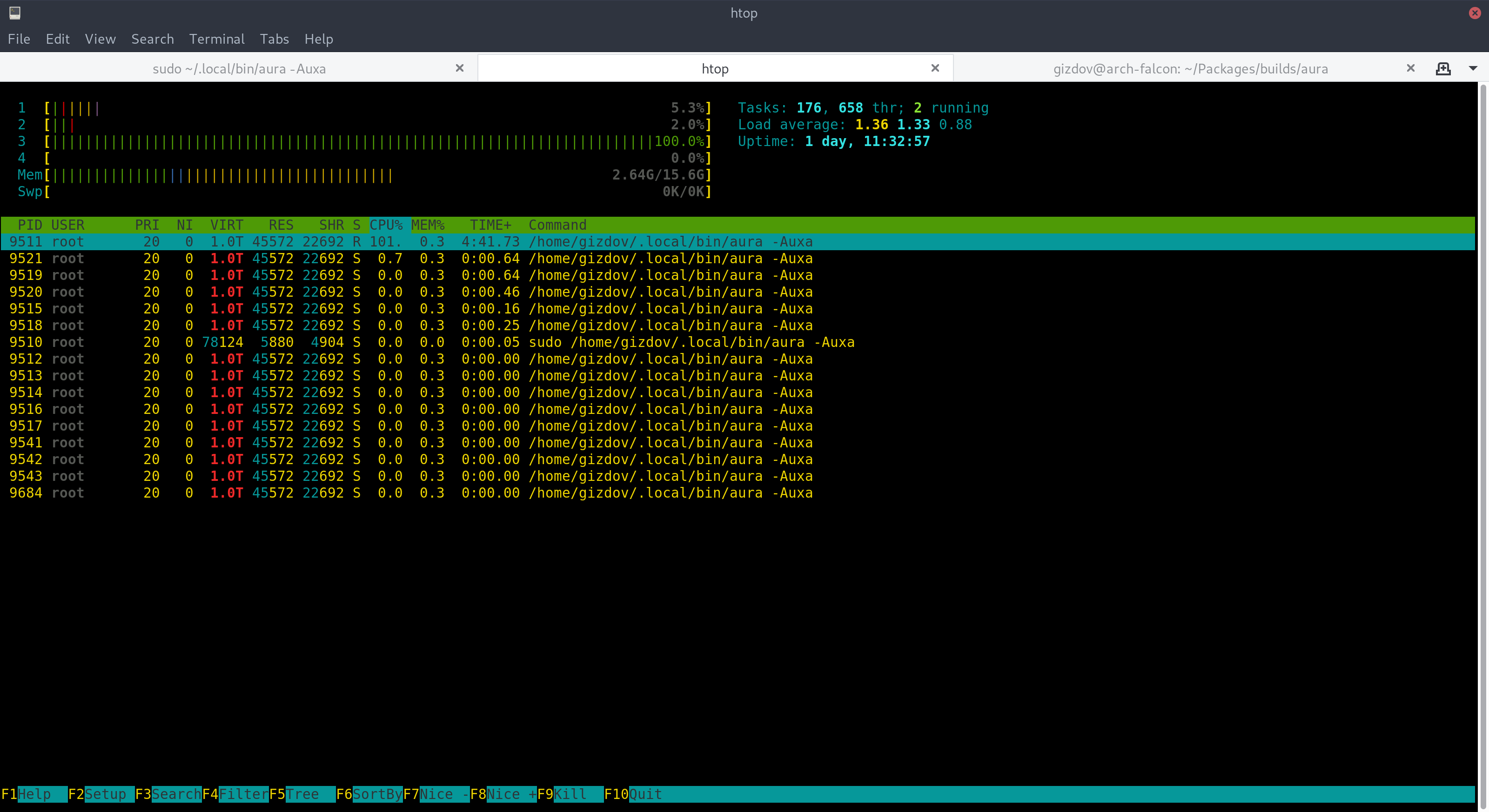
Task: Sort by the Command column header
Action: pyautogui.click(x=557, y=225)
